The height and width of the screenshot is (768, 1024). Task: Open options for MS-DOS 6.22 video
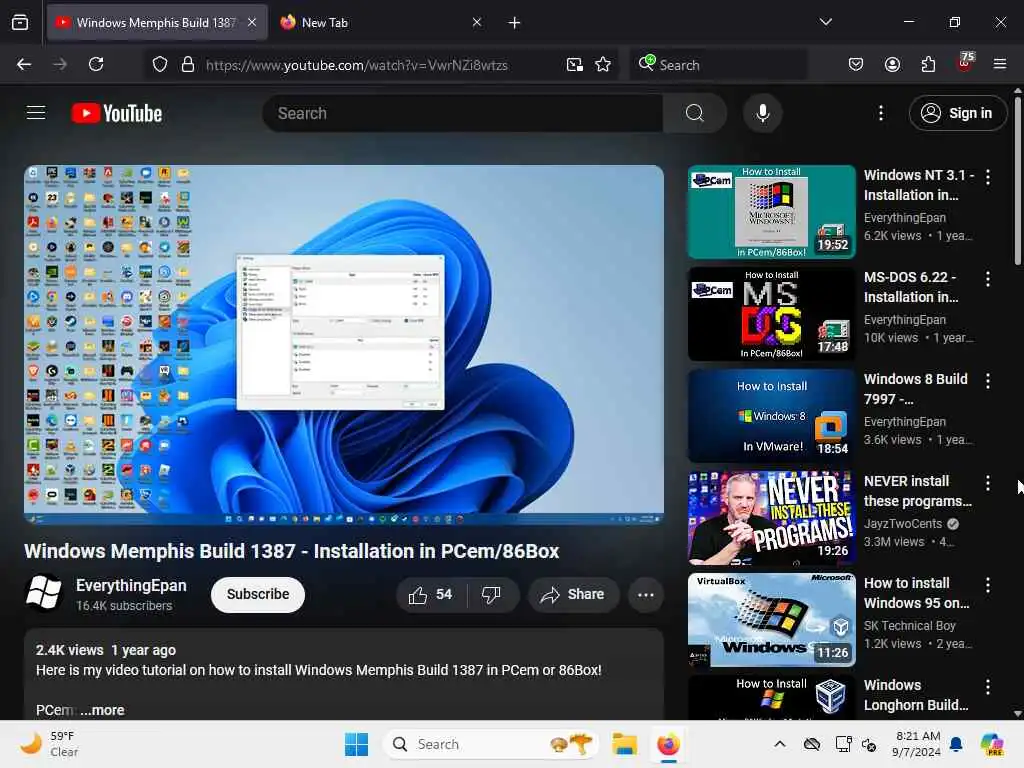click(x=987, y=279)
